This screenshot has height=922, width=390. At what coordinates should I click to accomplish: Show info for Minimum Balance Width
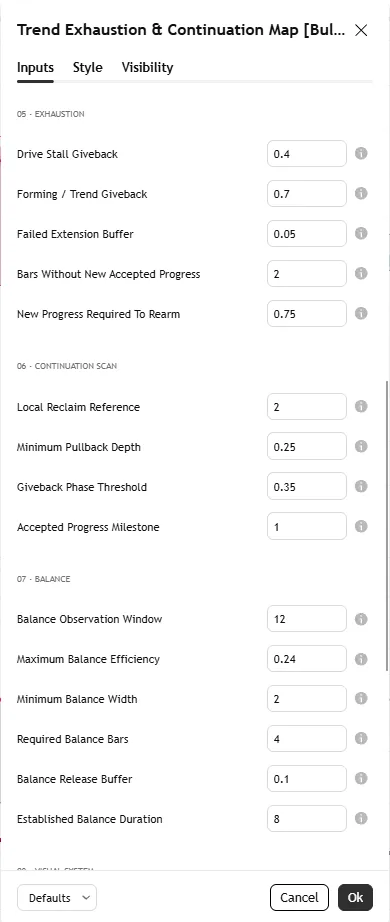point(361,699)
